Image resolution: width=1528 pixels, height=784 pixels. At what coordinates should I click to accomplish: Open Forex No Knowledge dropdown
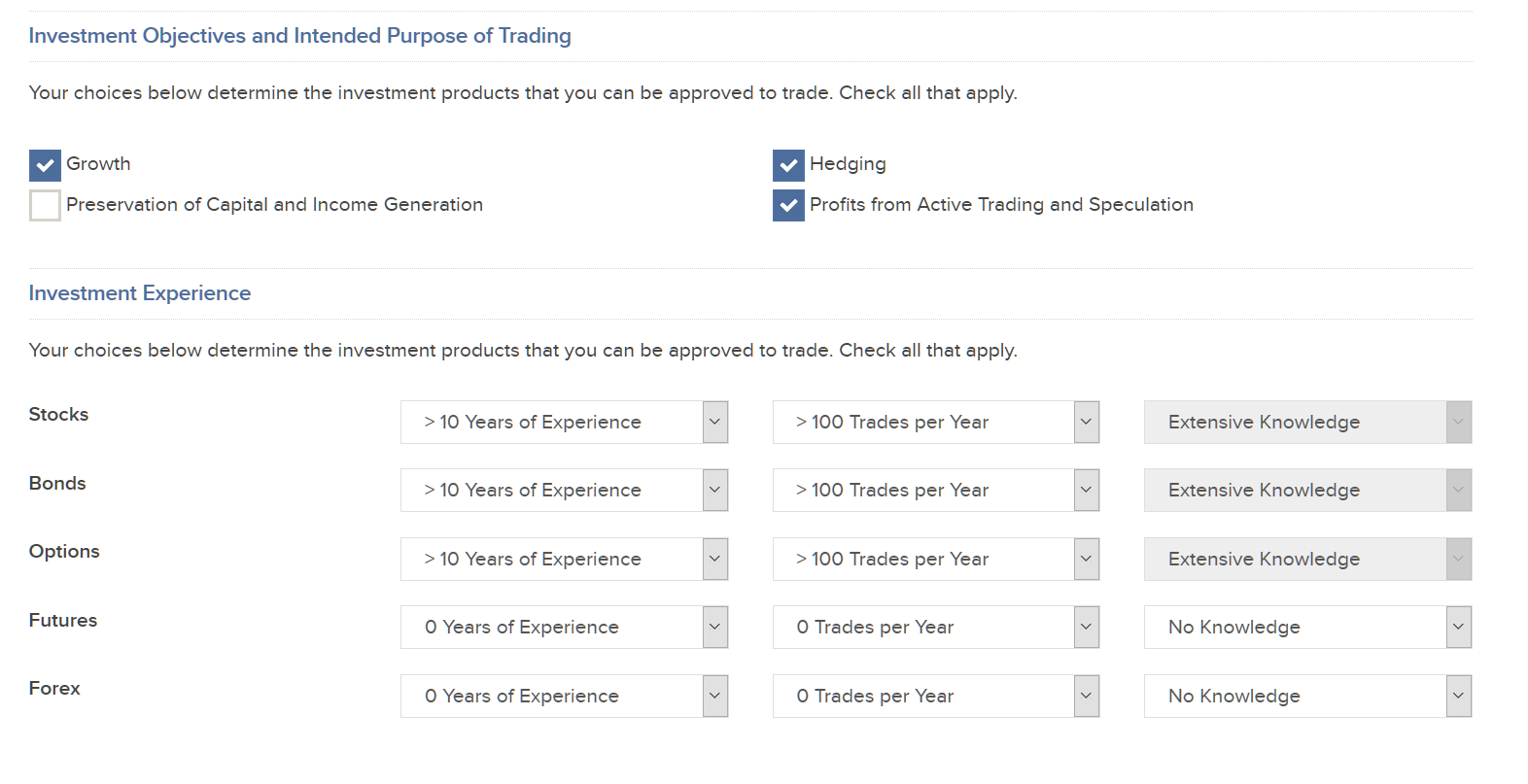(x=1307, y=697)
